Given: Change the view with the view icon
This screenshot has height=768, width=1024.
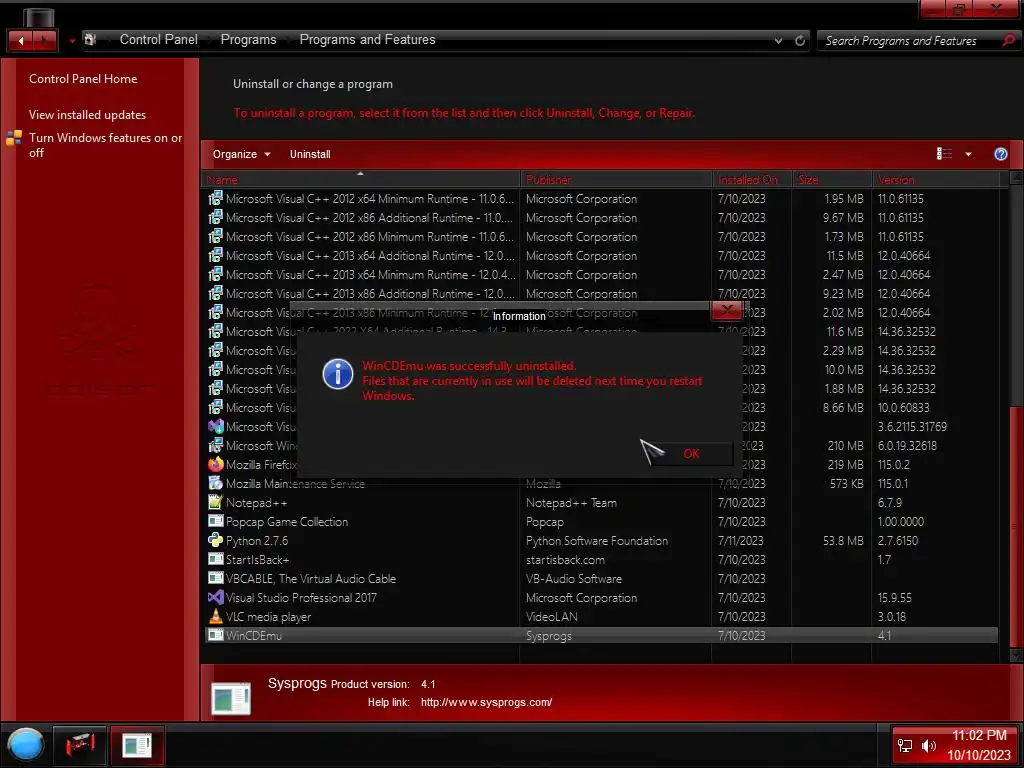Looking at the screenshot, I should coord(944,153).
